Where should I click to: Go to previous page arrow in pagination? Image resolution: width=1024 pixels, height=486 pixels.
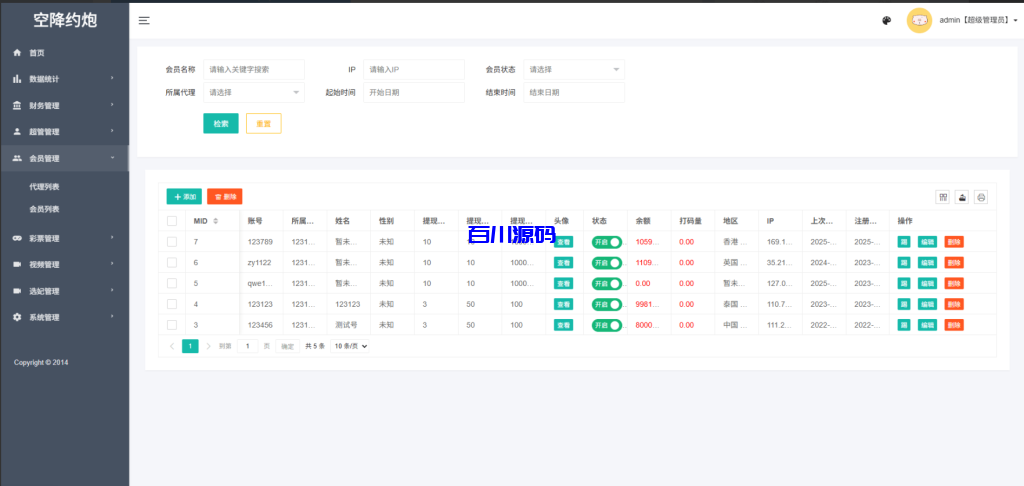[x=172, y=346]
